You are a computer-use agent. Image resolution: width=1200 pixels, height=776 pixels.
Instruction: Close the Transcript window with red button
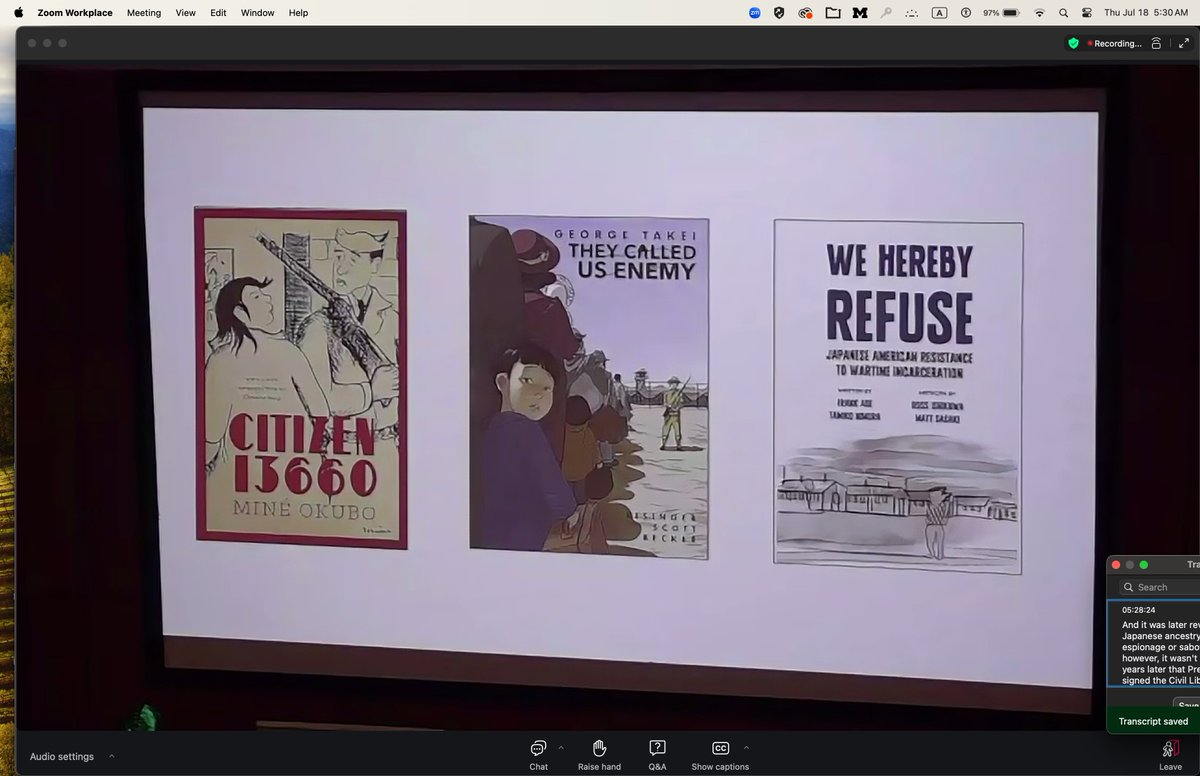pyautogui.click(x=1116, y=565)
